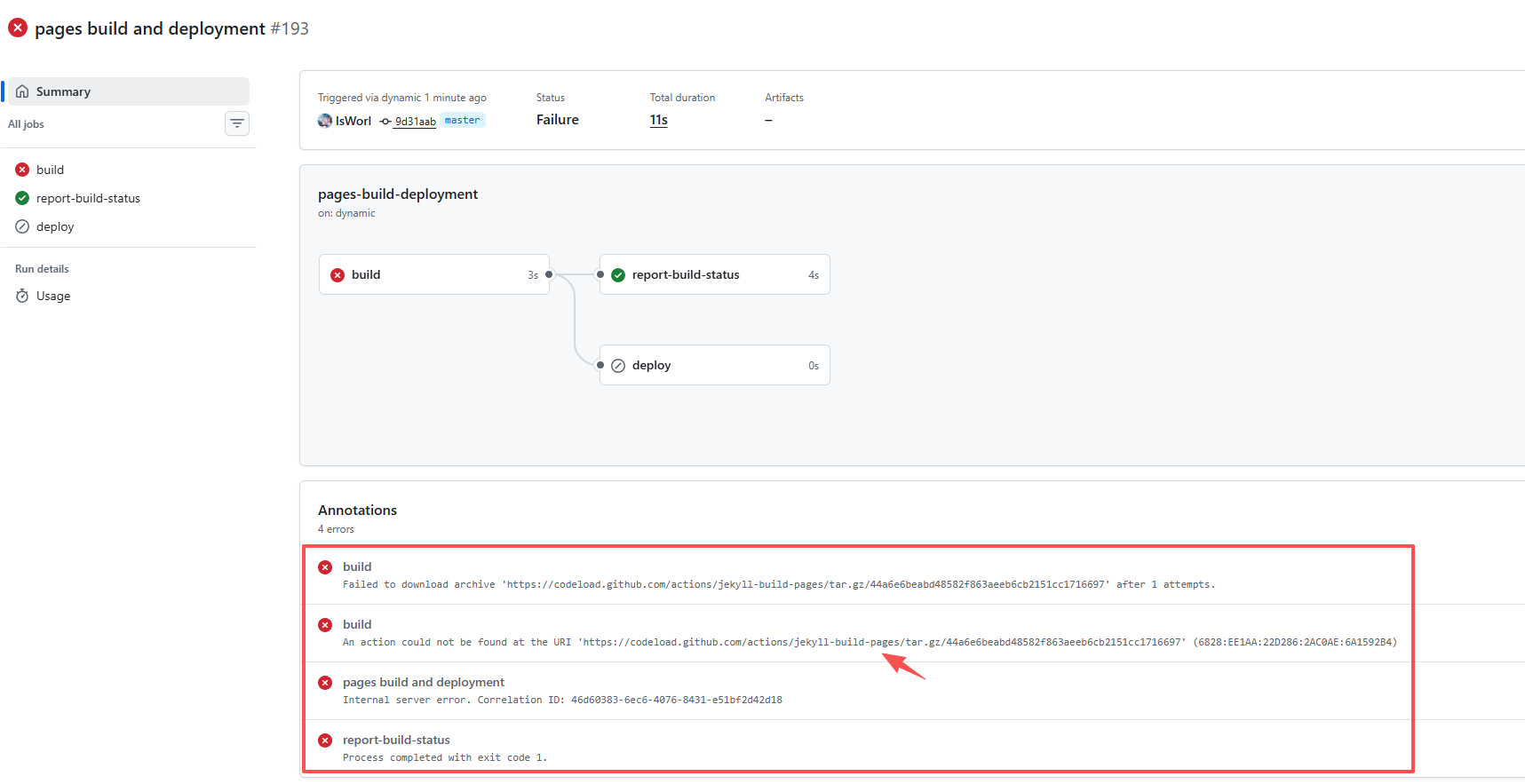Click the commit icon before 9d31aab

click(385, 122)
